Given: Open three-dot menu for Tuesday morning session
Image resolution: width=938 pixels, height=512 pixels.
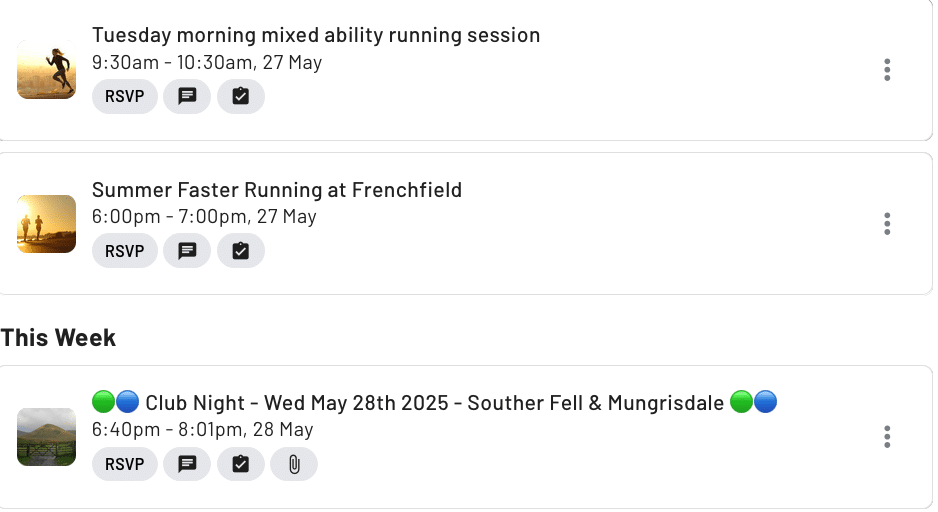Looking at the screenshot, I should click(887, 70).
